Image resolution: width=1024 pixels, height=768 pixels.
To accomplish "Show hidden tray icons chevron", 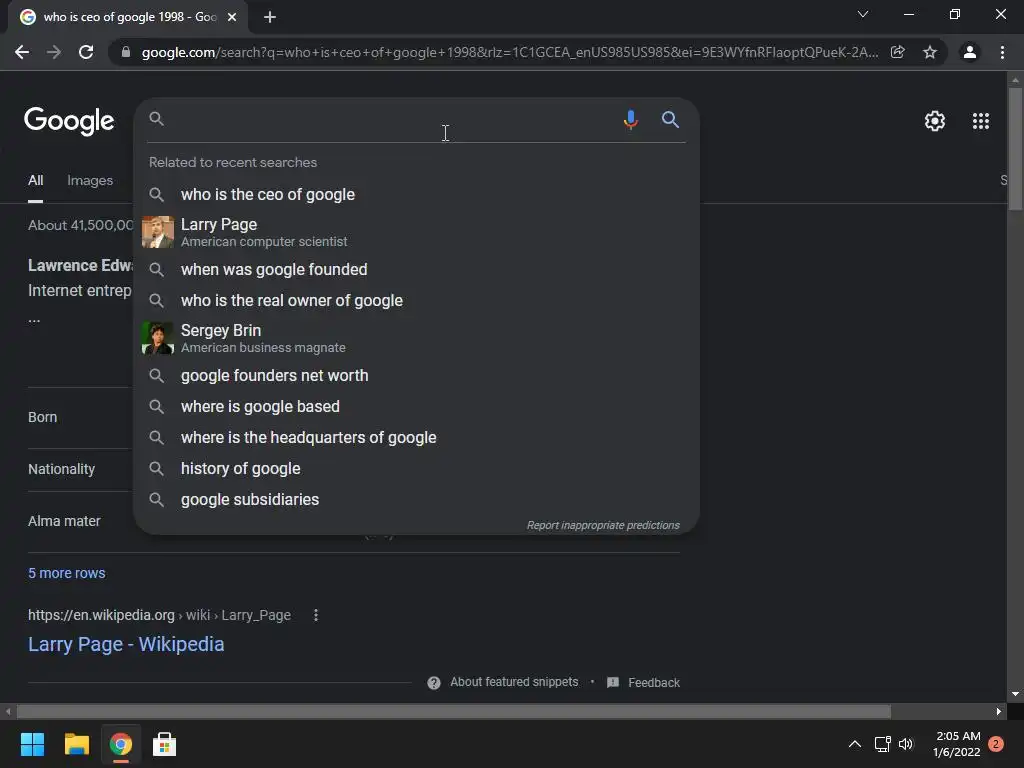I will pos(854,744).
